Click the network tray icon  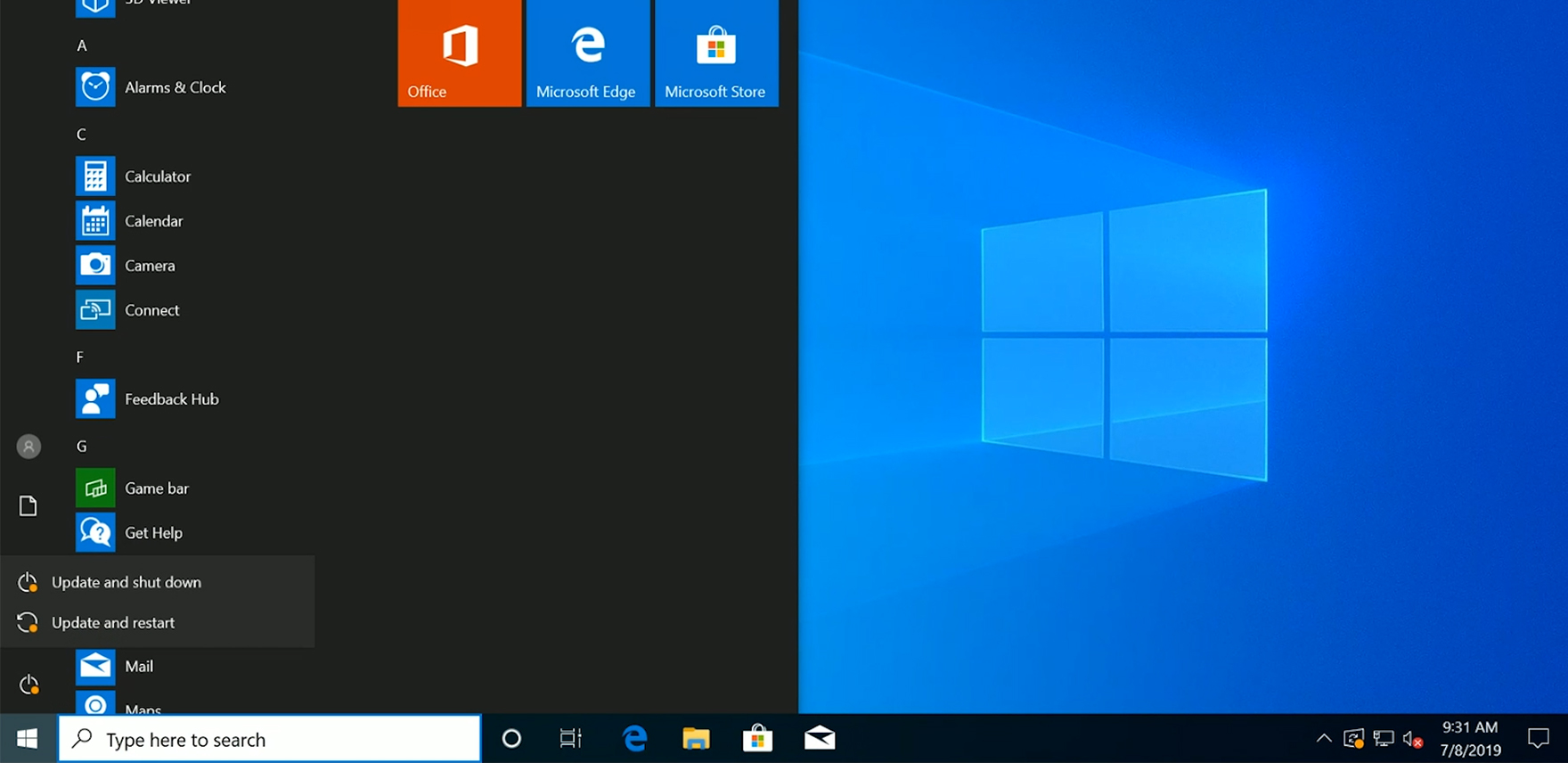[x=1384, y=739]
